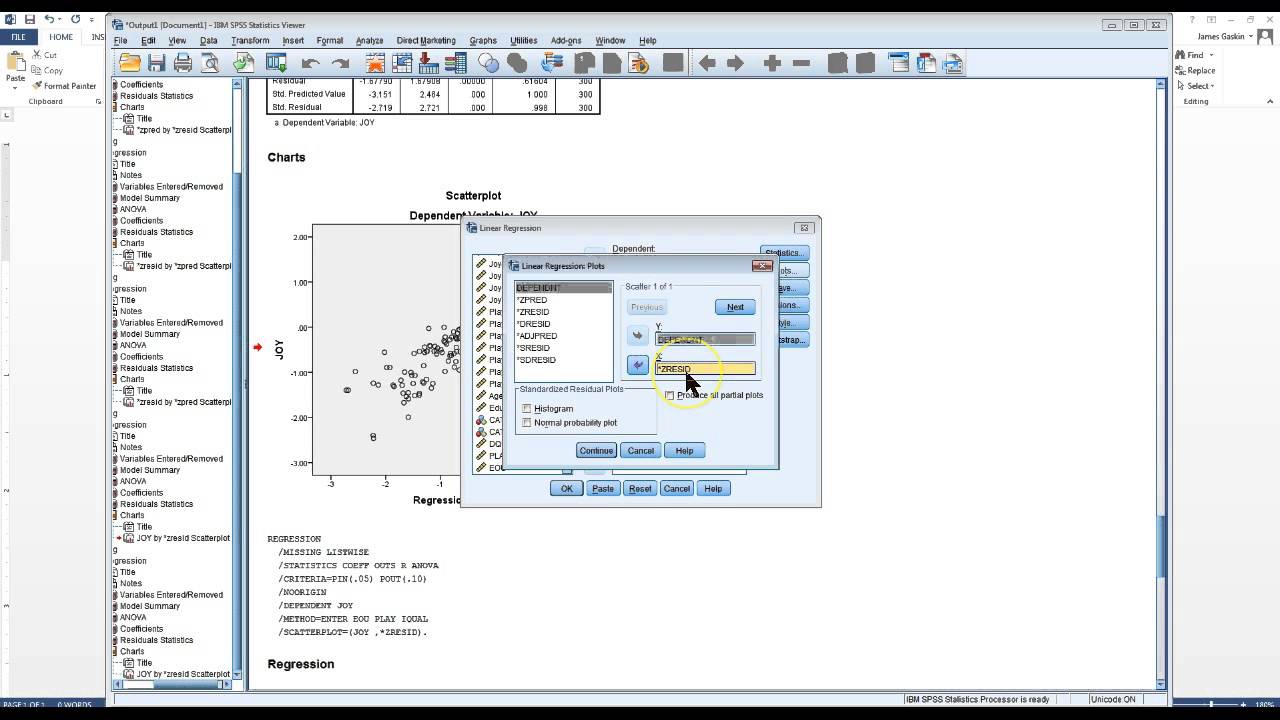Click the Cut command in Word ribbon

45,55
